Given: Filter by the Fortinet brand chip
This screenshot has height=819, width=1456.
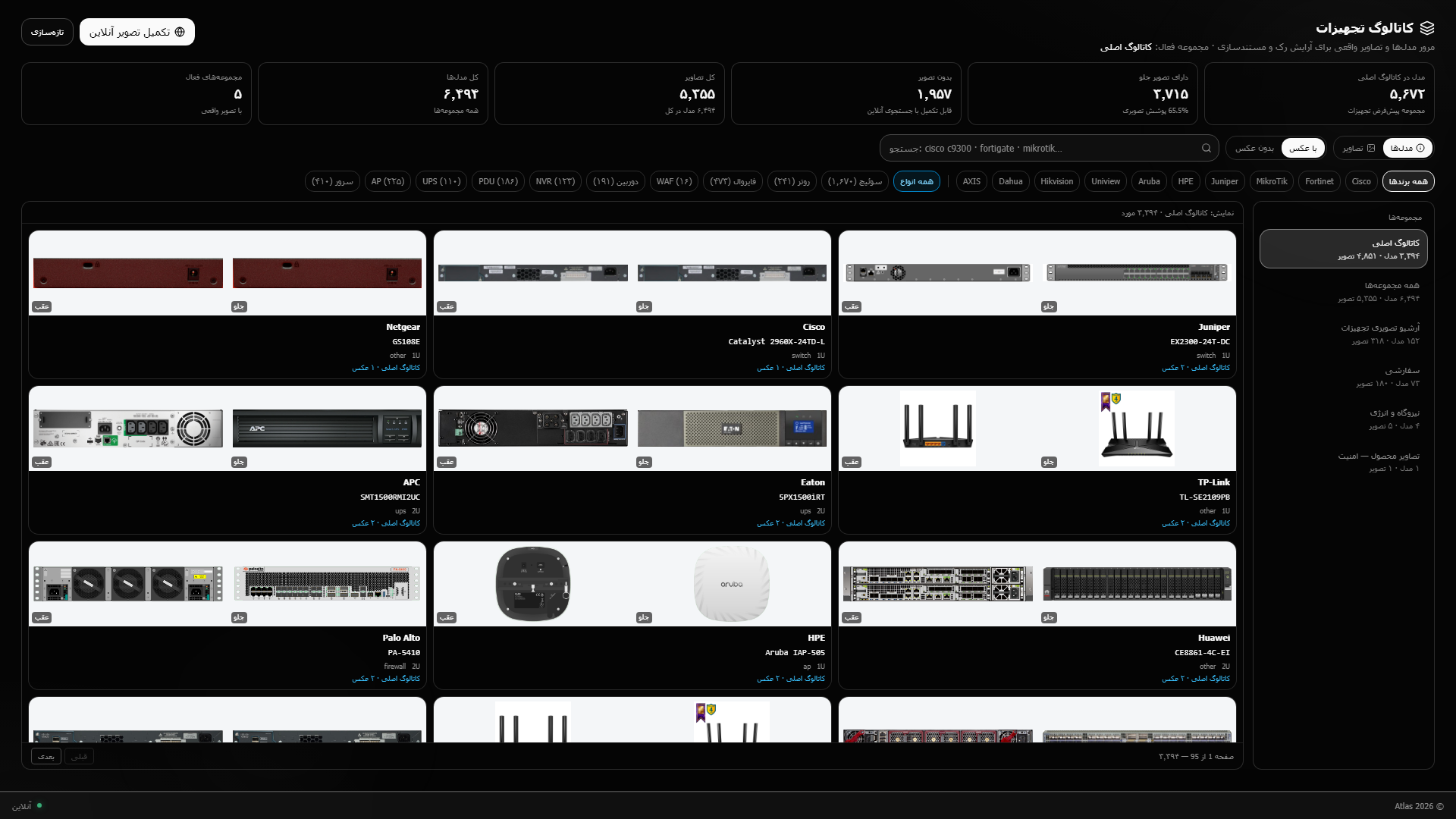Looking at the screenshot, I should [x=1319, y=181].
